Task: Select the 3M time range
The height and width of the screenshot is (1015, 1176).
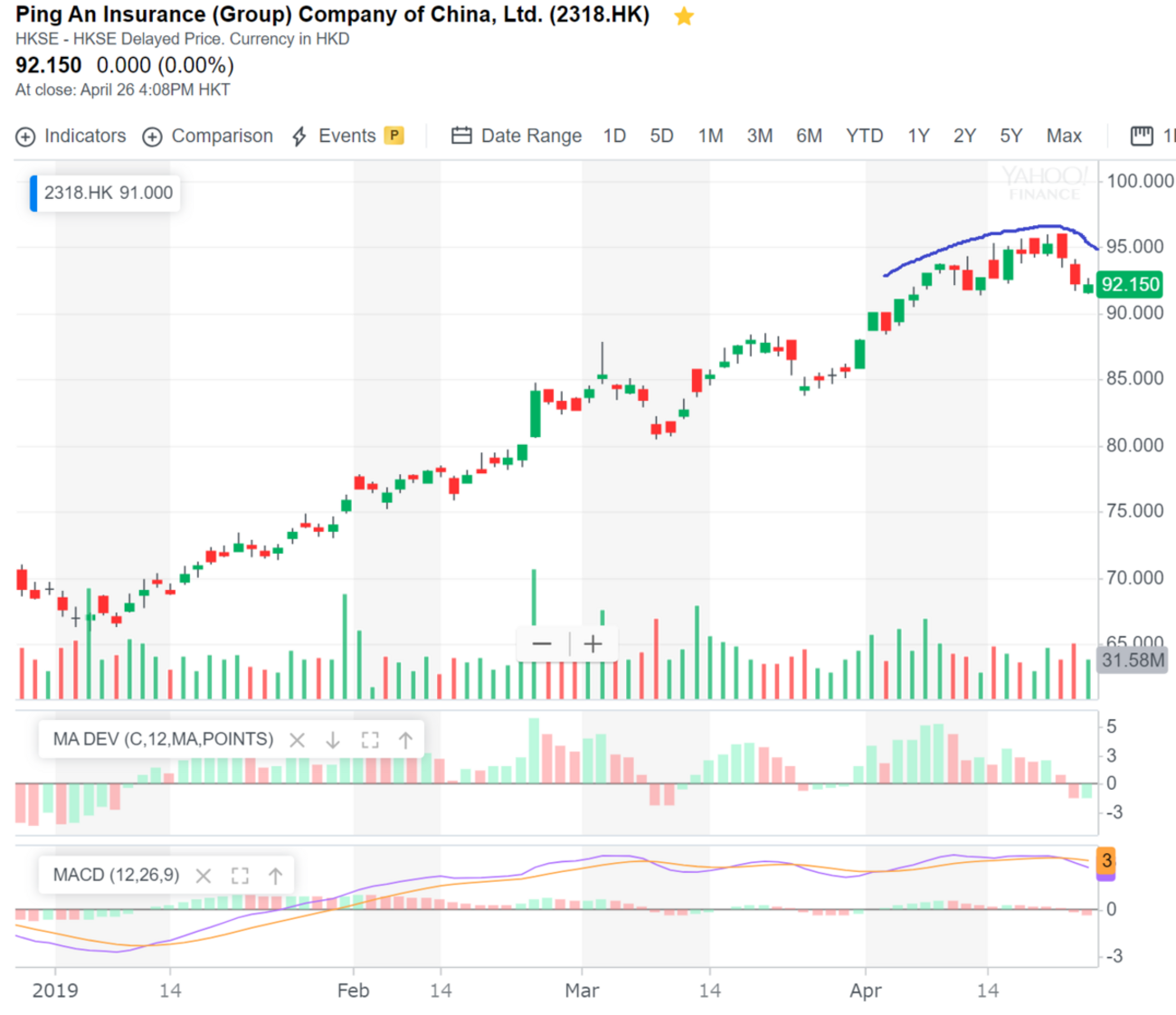Action: click(759, 136)
